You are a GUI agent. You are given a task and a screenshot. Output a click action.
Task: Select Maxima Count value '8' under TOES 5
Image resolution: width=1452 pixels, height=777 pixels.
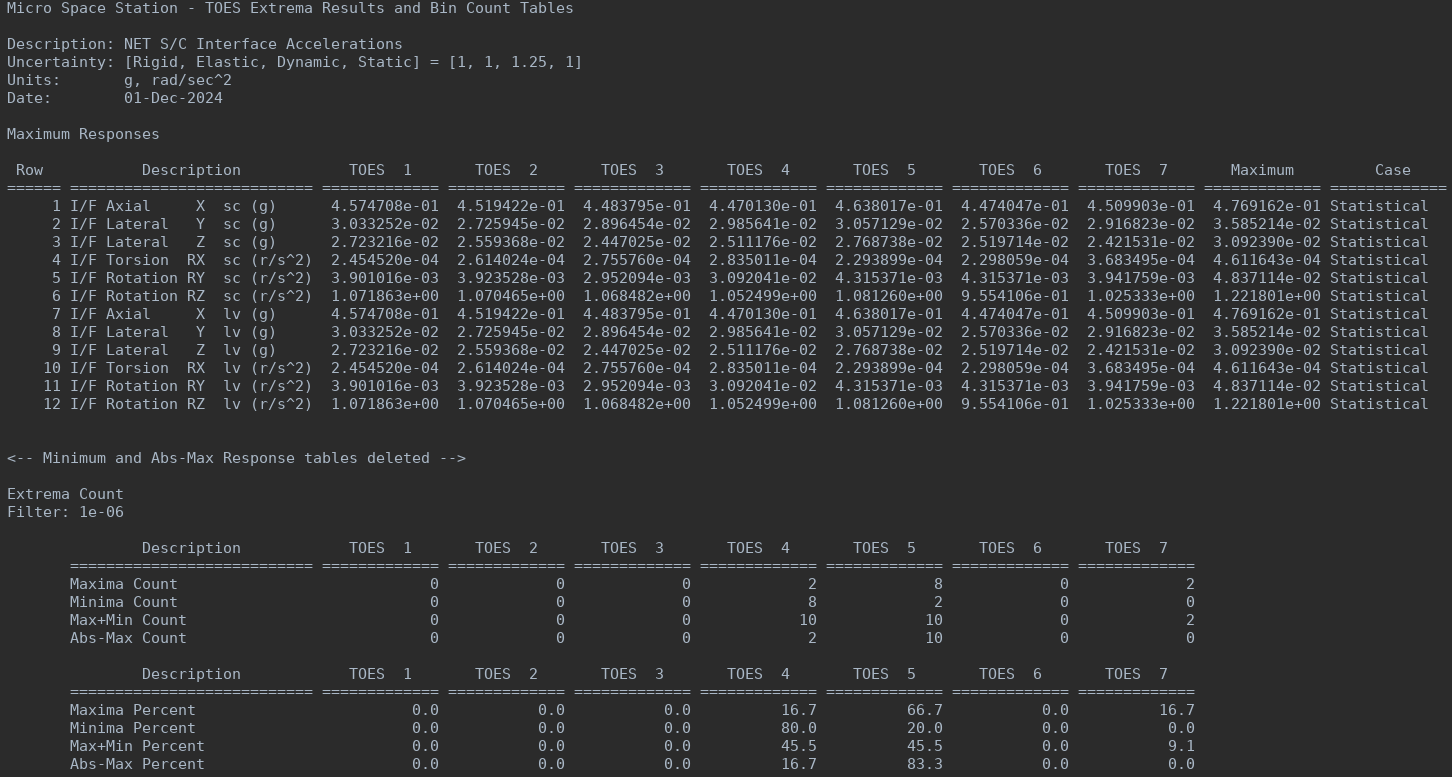938,584
